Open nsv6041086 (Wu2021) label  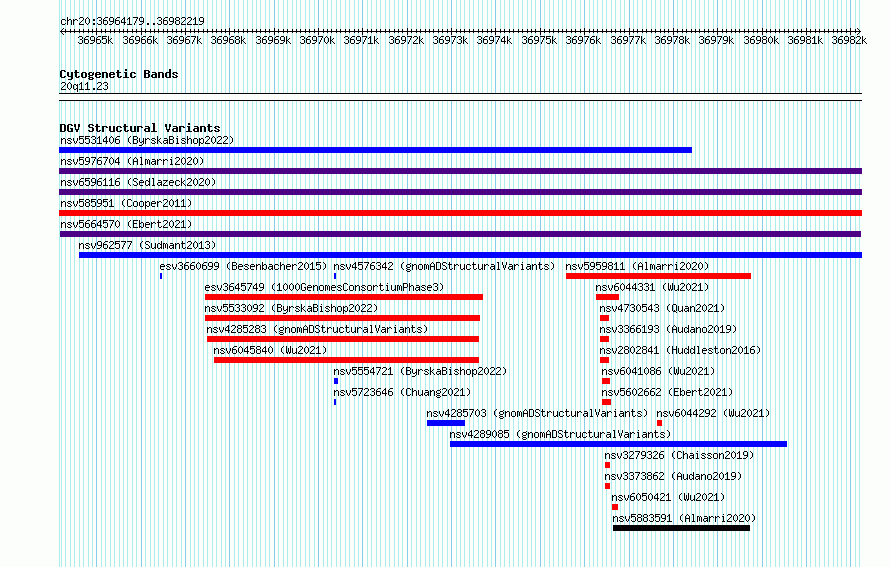pyautogui.click(x=658, y=371)
